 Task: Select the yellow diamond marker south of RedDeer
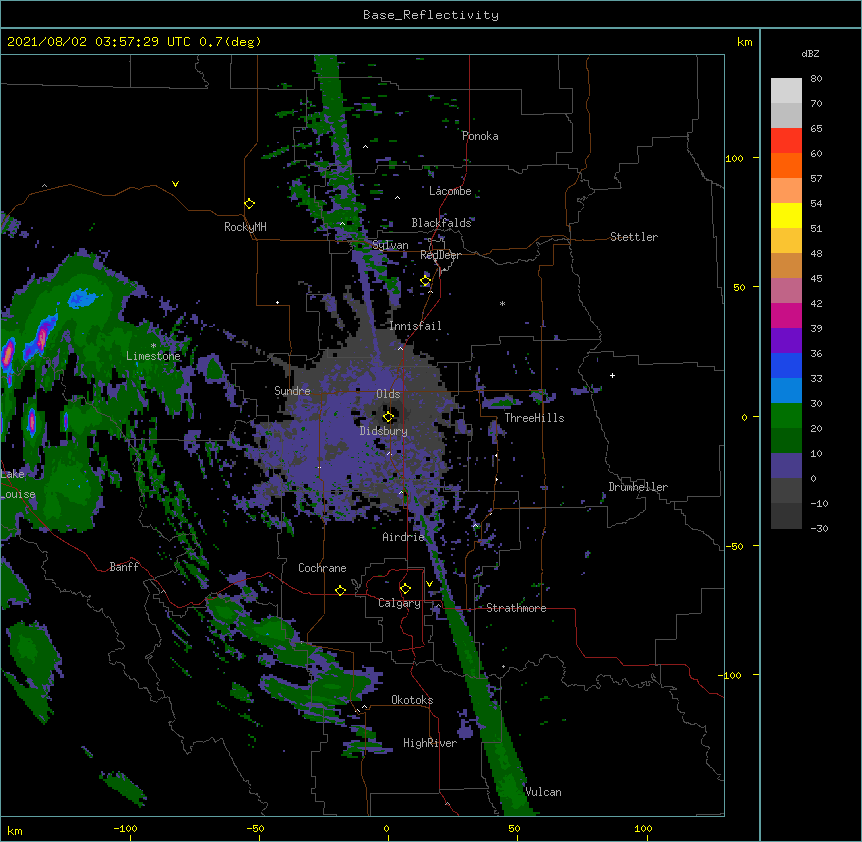point(426,281)
